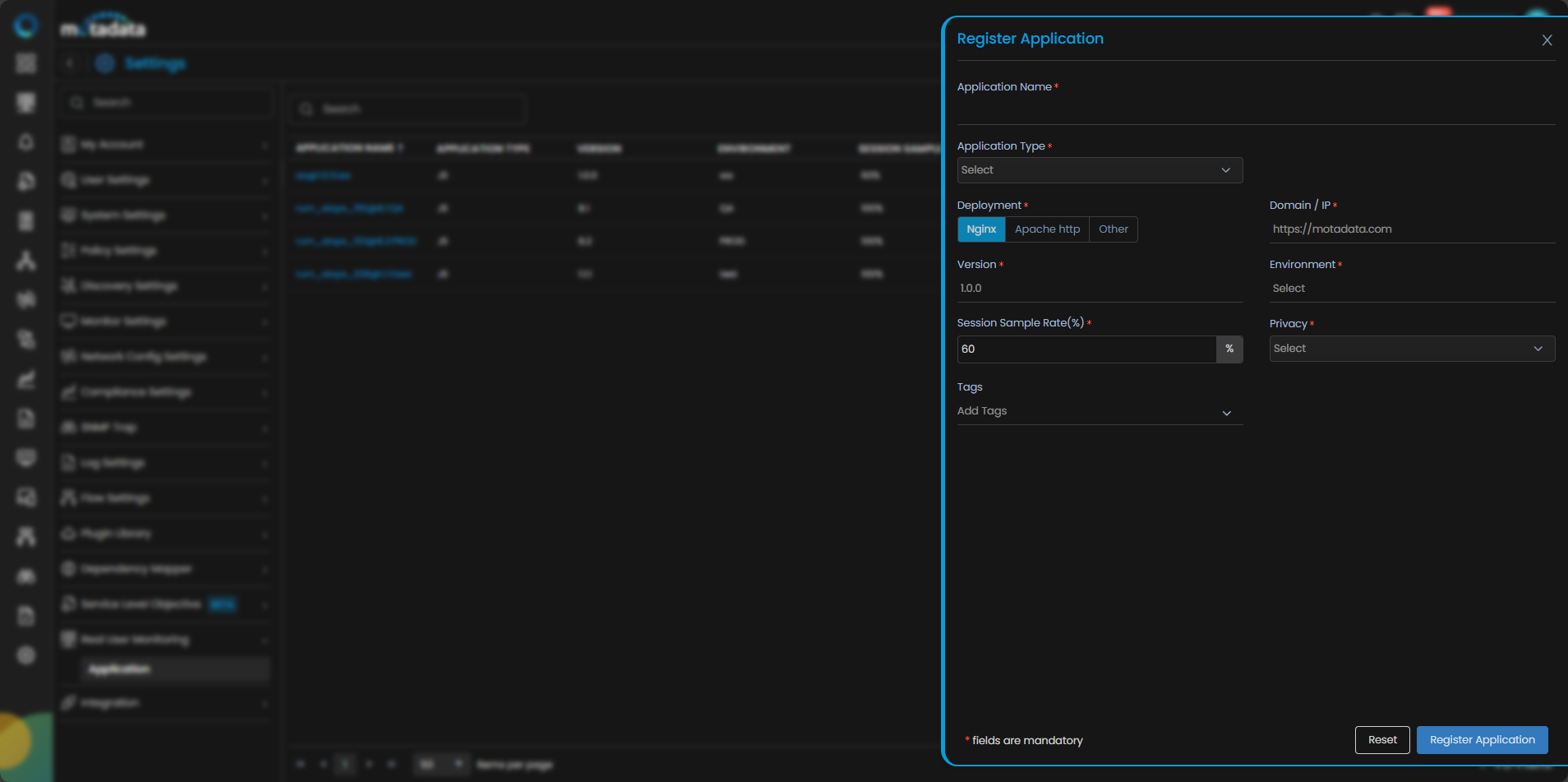Open the Application Type dropdown
This screenshot has height=782, width=1568.
tap(1100, 170)
